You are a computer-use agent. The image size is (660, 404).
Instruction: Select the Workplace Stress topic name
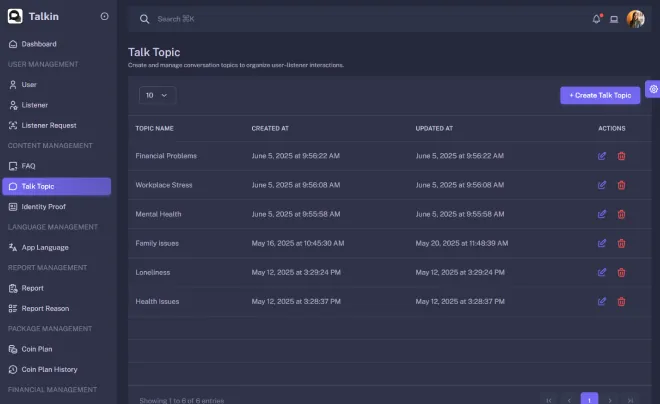point(164,185)
